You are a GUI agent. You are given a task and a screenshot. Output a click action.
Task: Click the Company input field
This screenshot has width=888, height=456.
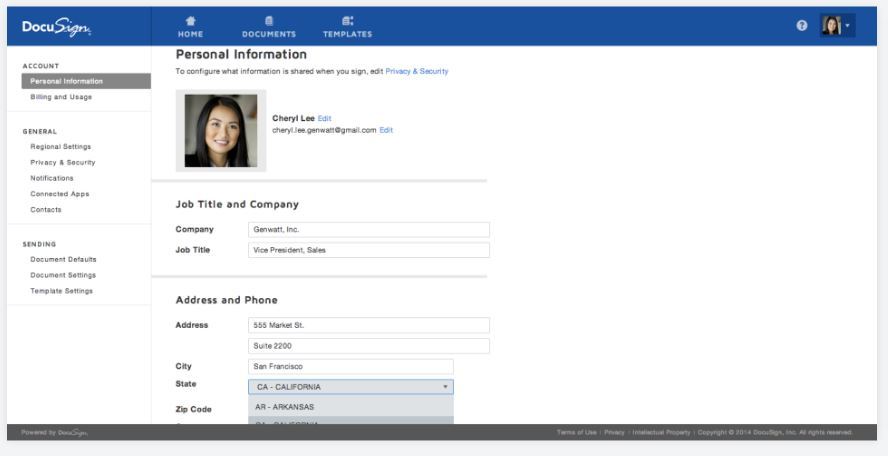coord(369,230)
